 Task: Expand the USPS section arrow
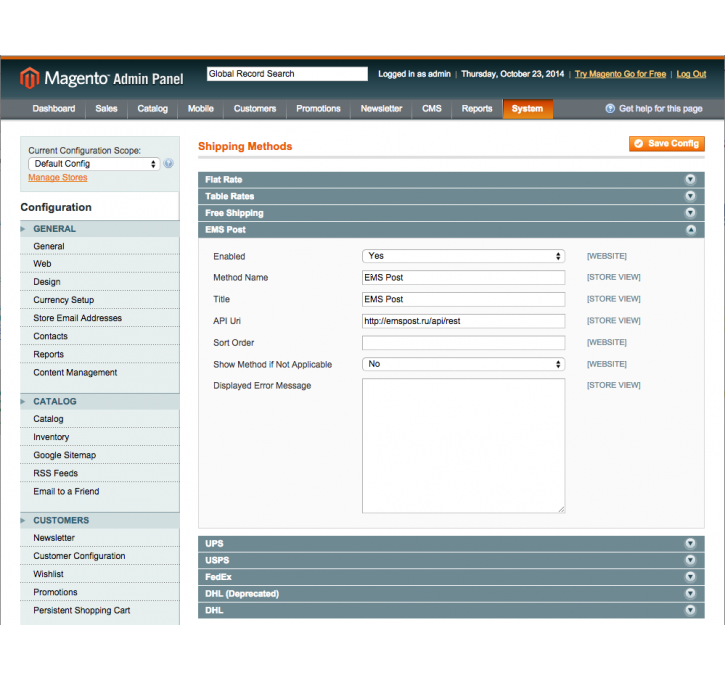click(x=690, y=560)
